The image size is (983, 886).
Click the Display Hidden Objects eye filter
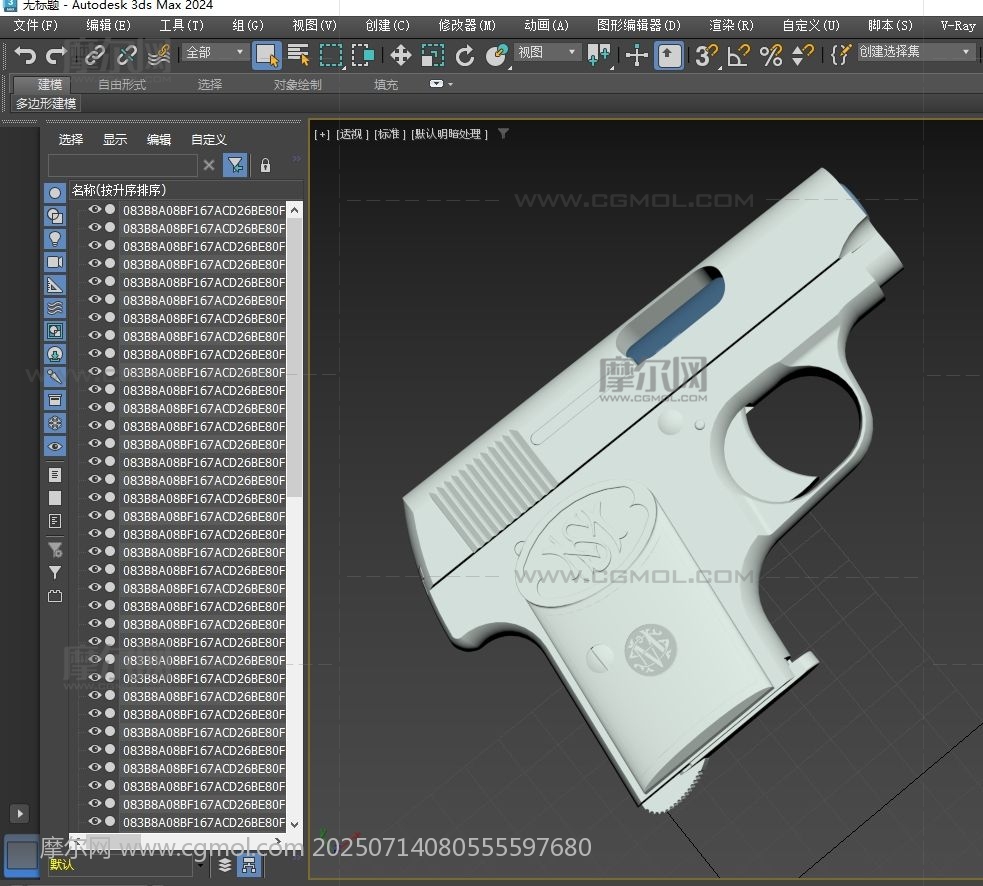(55, 446)
